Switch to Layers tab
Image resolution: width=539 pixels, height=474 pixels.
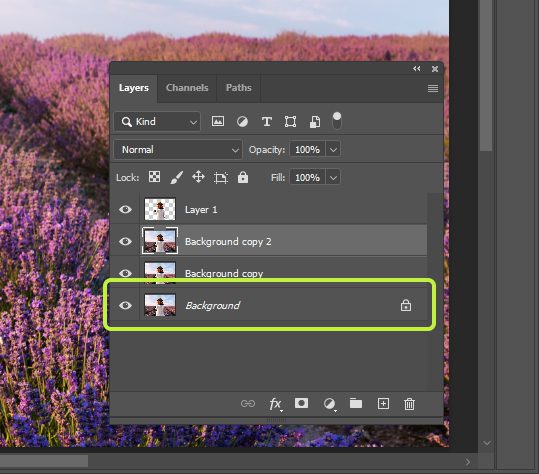pyautogui.click(x=134, y=88)
